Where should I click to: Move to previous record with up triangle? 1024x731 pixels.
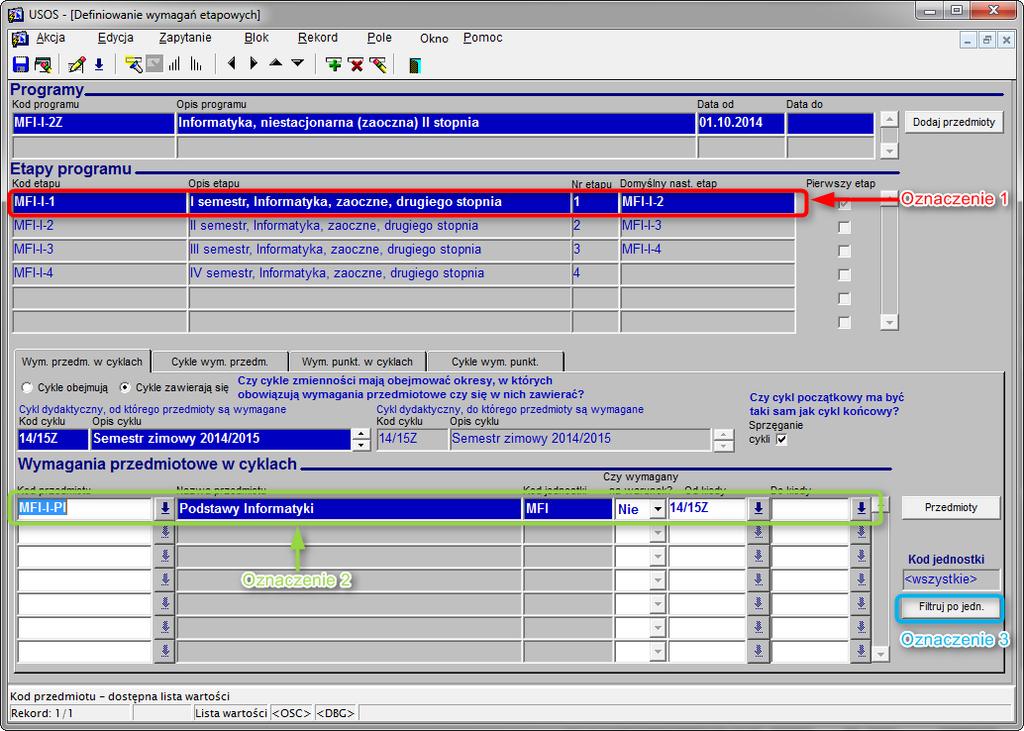tap(276, 63)
